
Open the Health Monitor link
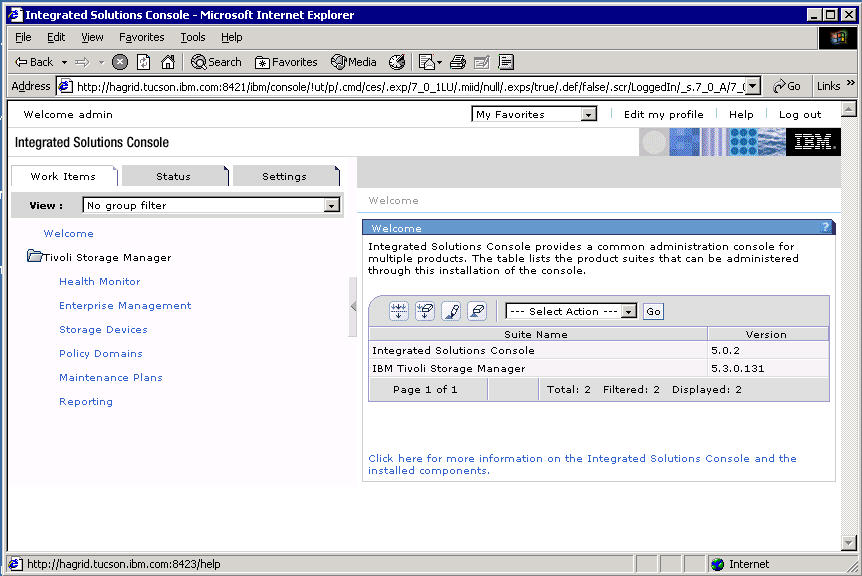point(100,281)
